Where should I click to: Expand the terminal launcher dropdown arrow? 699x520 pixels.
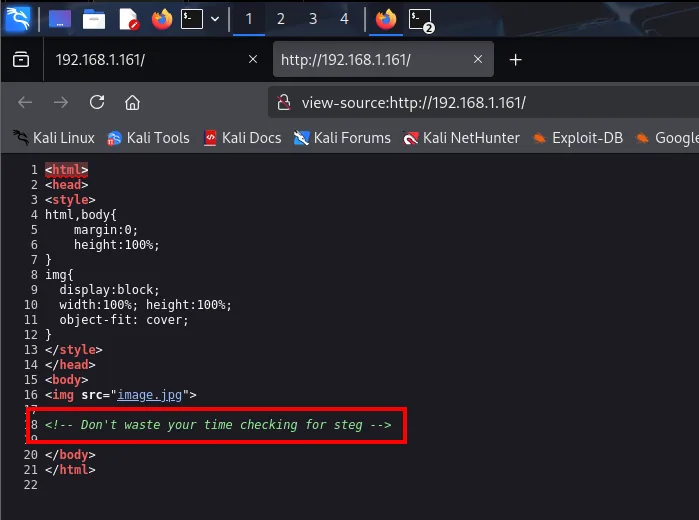click(x=215, y=19)
